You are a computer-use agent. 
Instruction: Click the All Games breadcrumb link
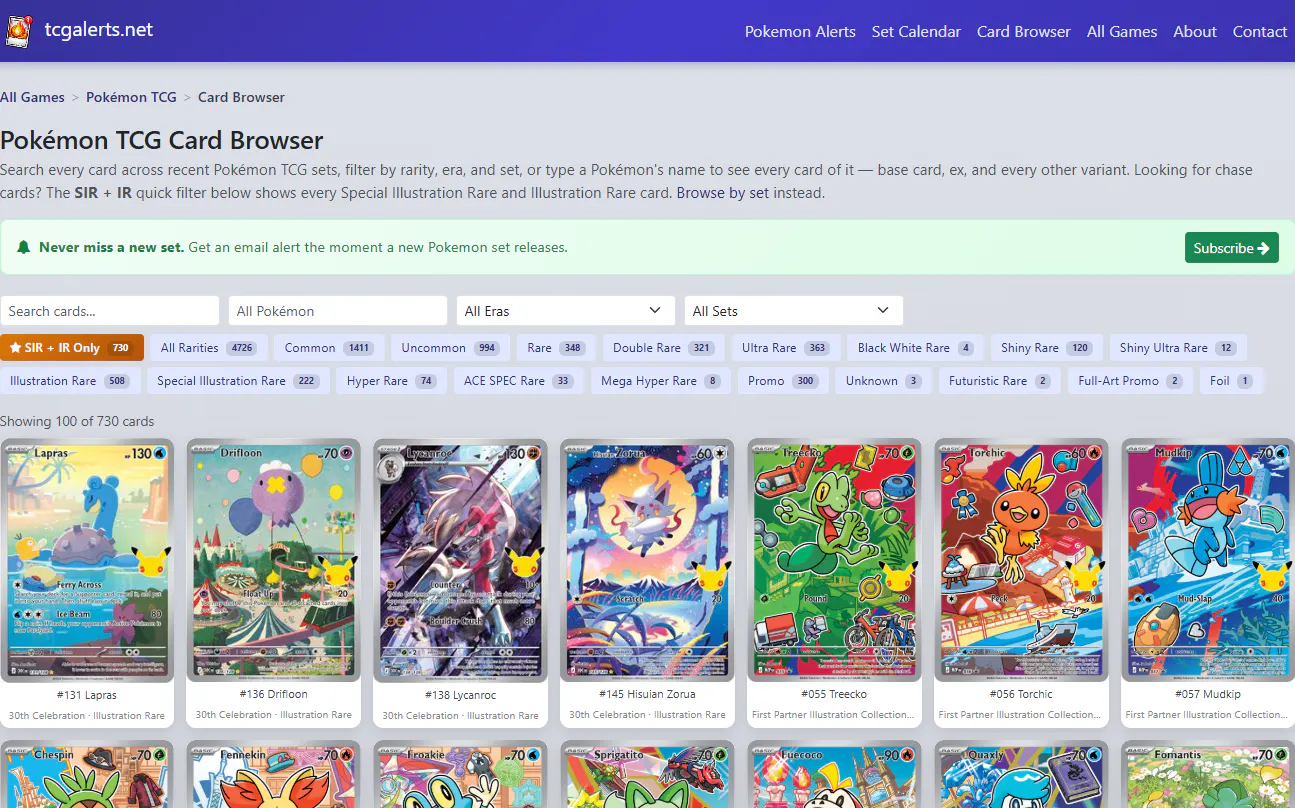tap(32, 97)
